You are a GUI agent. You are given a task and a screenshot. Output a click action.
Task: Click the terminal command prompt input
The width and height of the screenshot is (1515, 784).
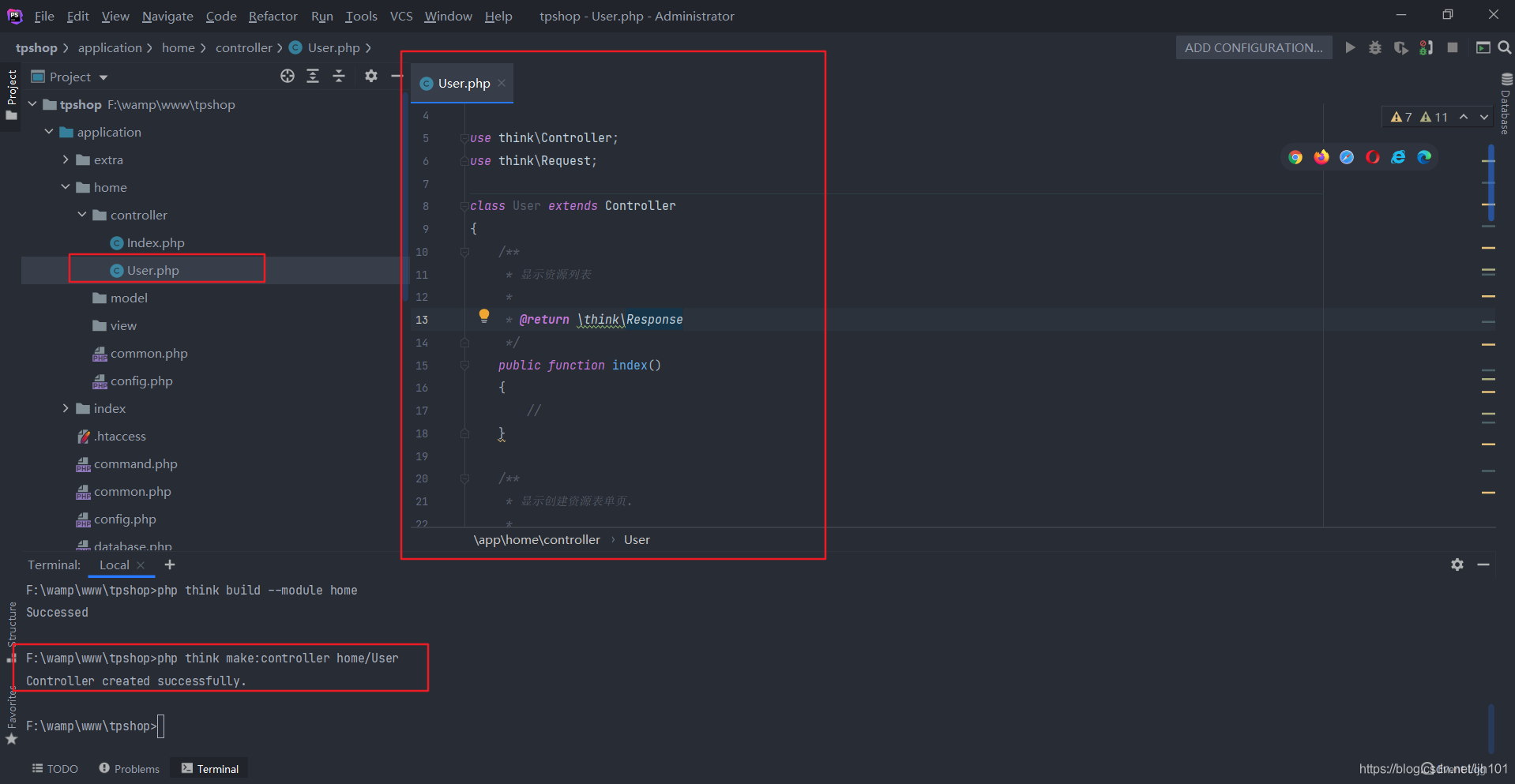point(160,726)
